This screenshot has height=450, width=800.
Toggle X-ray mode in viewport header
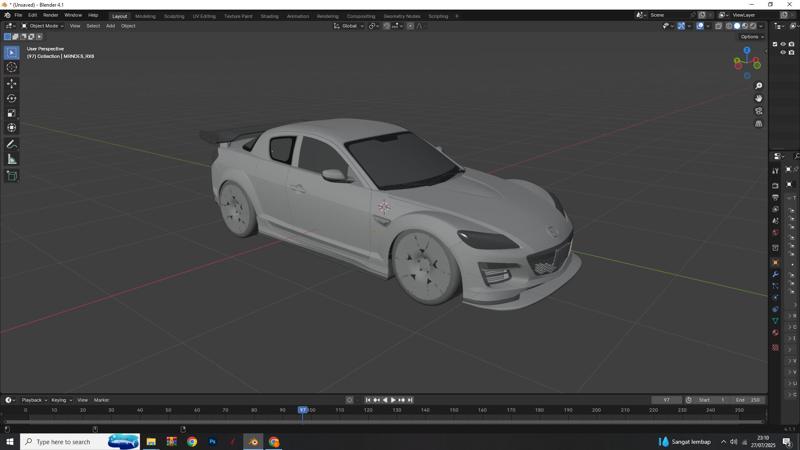click(x=719, y=26)
